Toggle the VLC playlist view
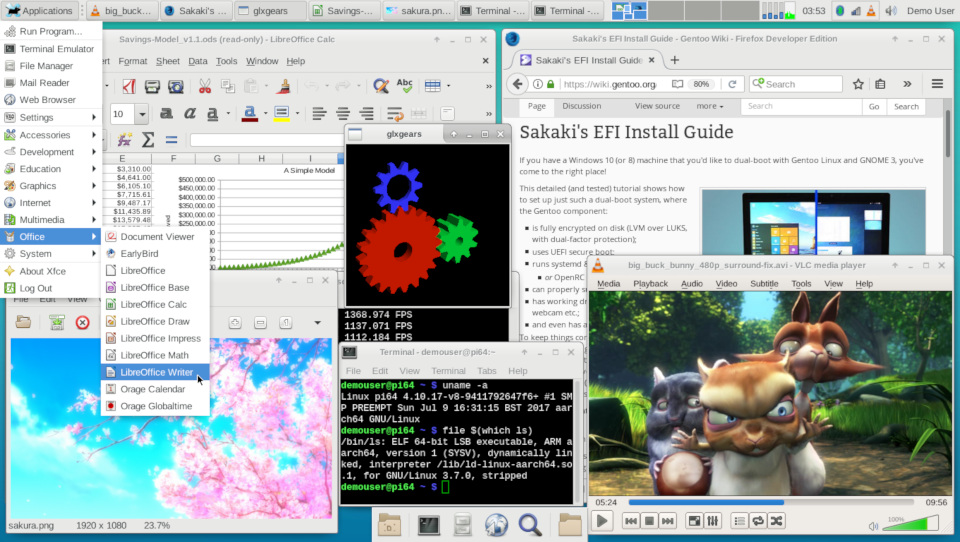960x542 pixels. tap(740, 521)
